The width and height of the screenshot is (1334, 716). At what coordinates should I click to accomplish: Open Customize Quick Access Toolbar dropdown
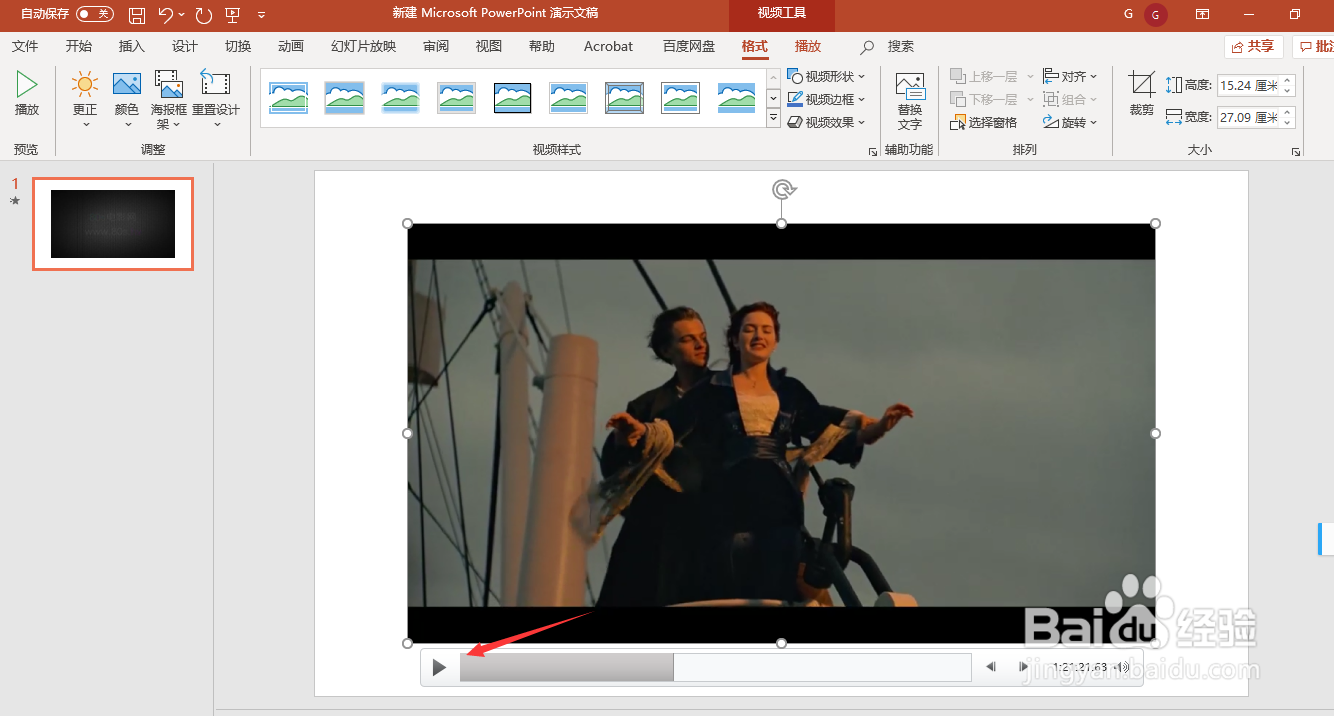click(261, 15)
